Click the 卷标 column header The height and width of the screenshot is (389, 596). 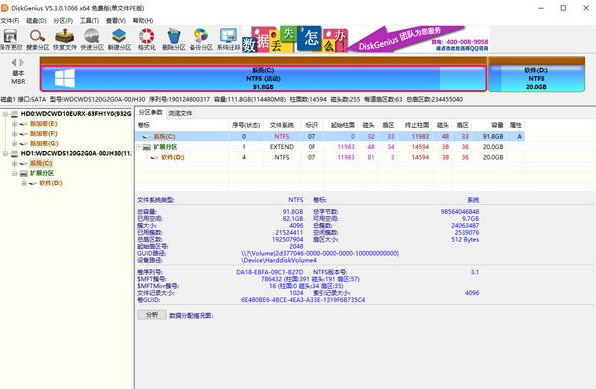point(182,125)
